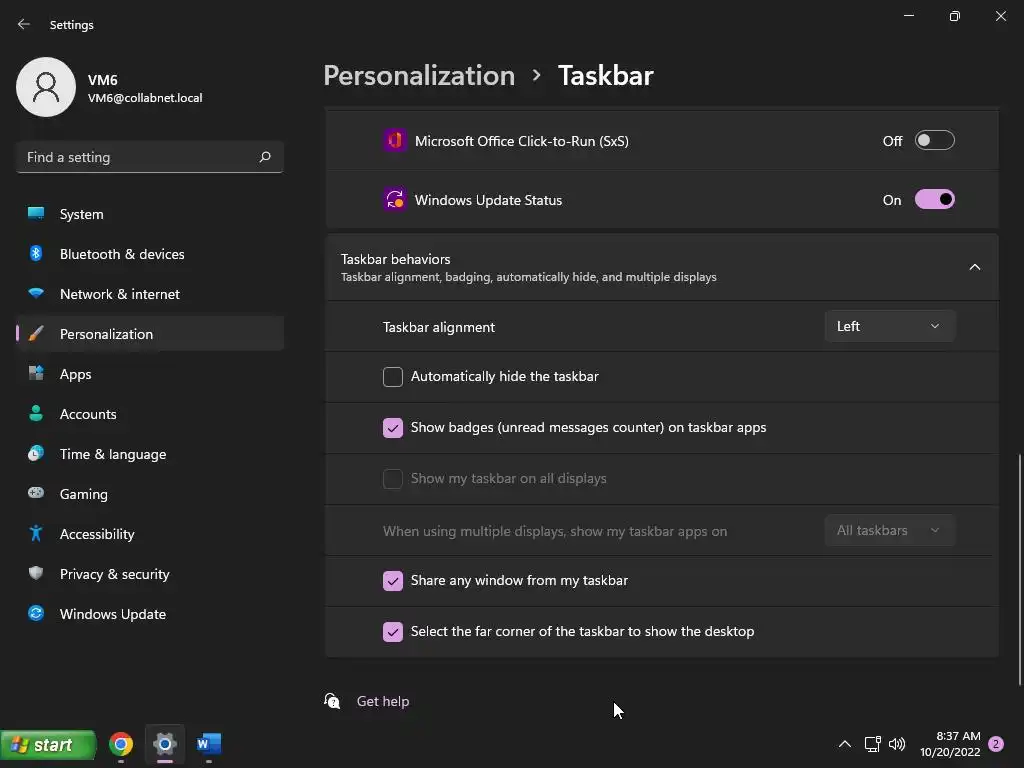1024x768 pixels.
Task: Click the green start button
Action: (x=48, y=744)
